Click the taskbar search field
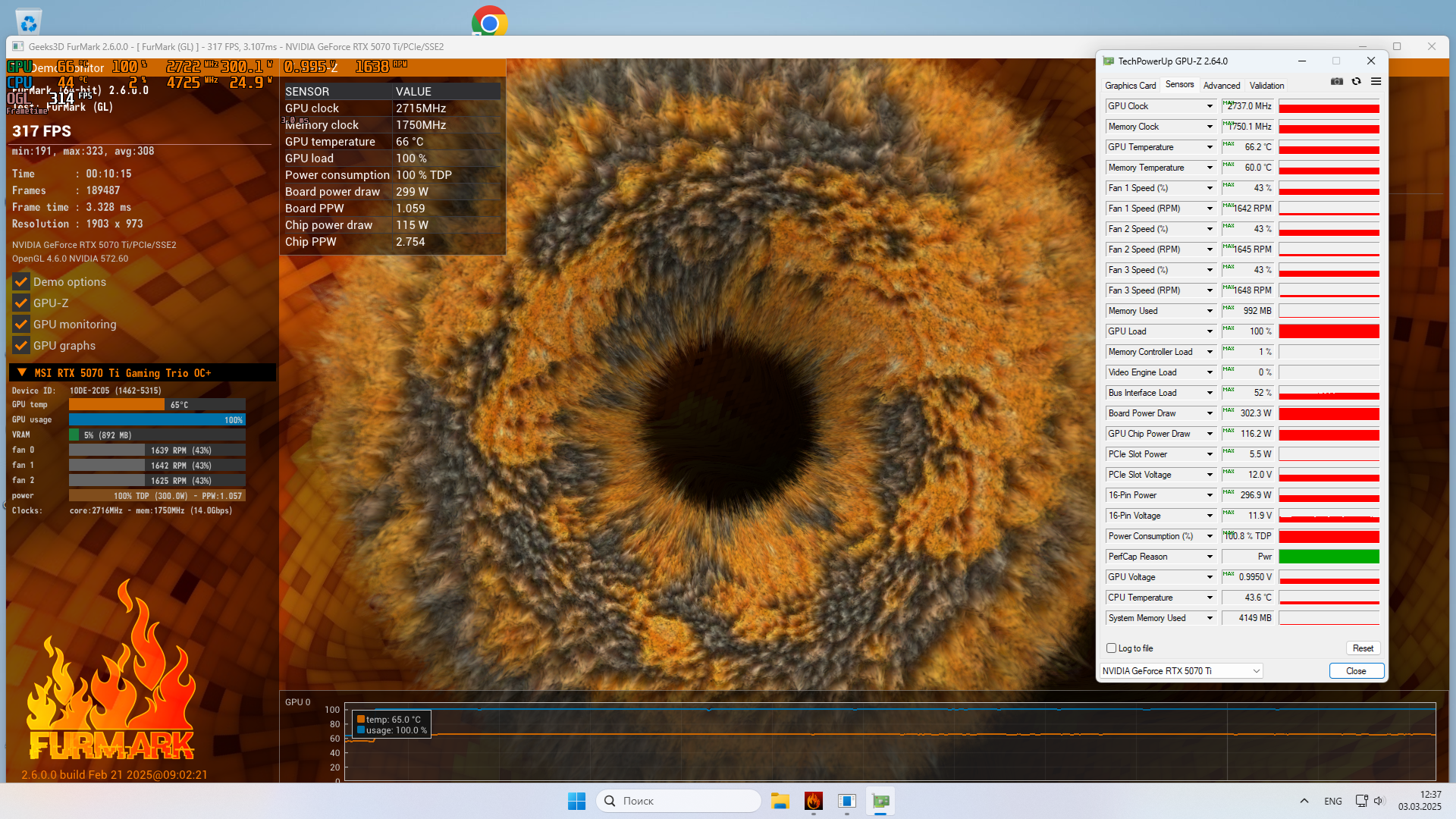 coord(679,801)
